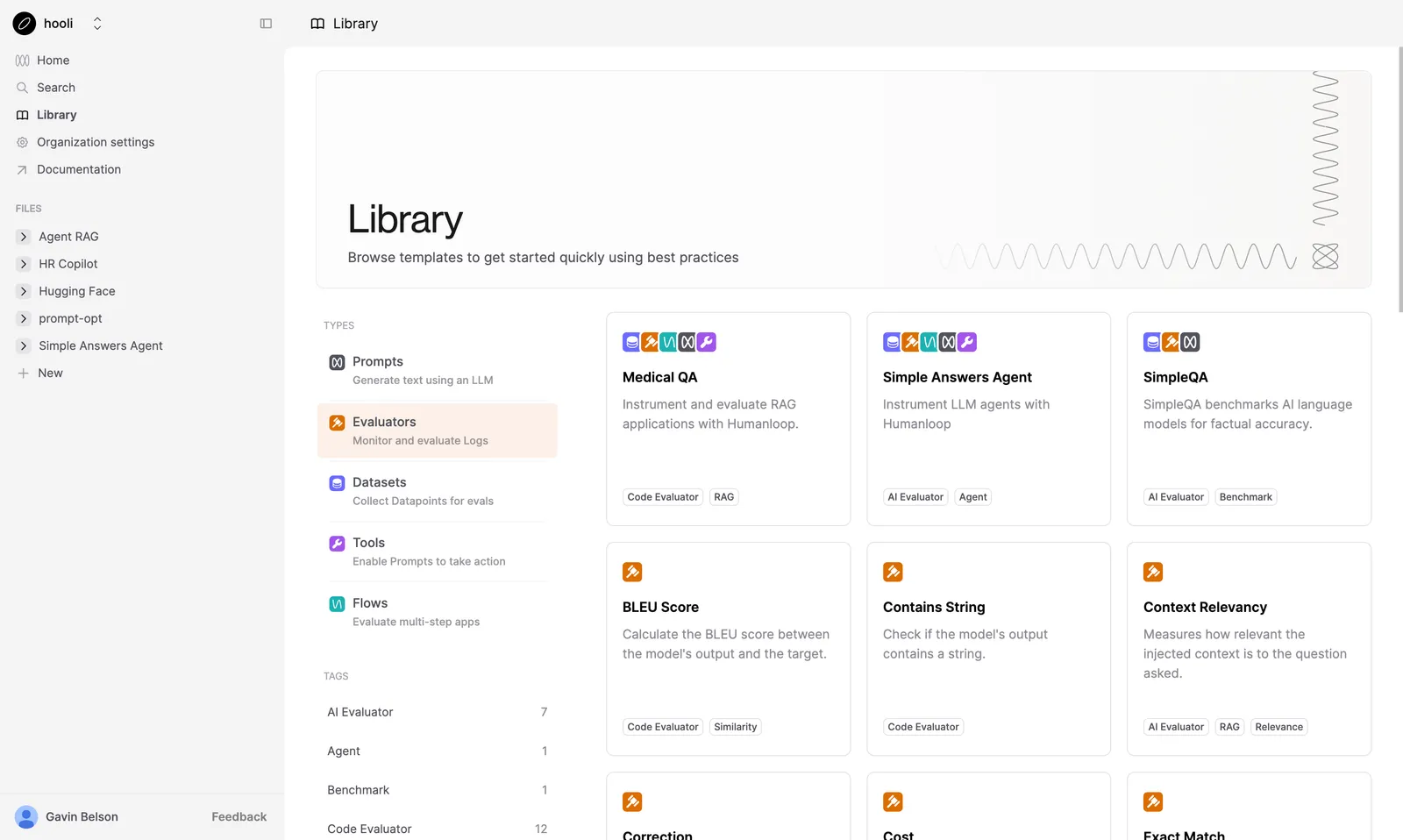The image size is (1403, 840).
Task: Click the evaluator icon on Contains String card
Action: pos(893,573)
